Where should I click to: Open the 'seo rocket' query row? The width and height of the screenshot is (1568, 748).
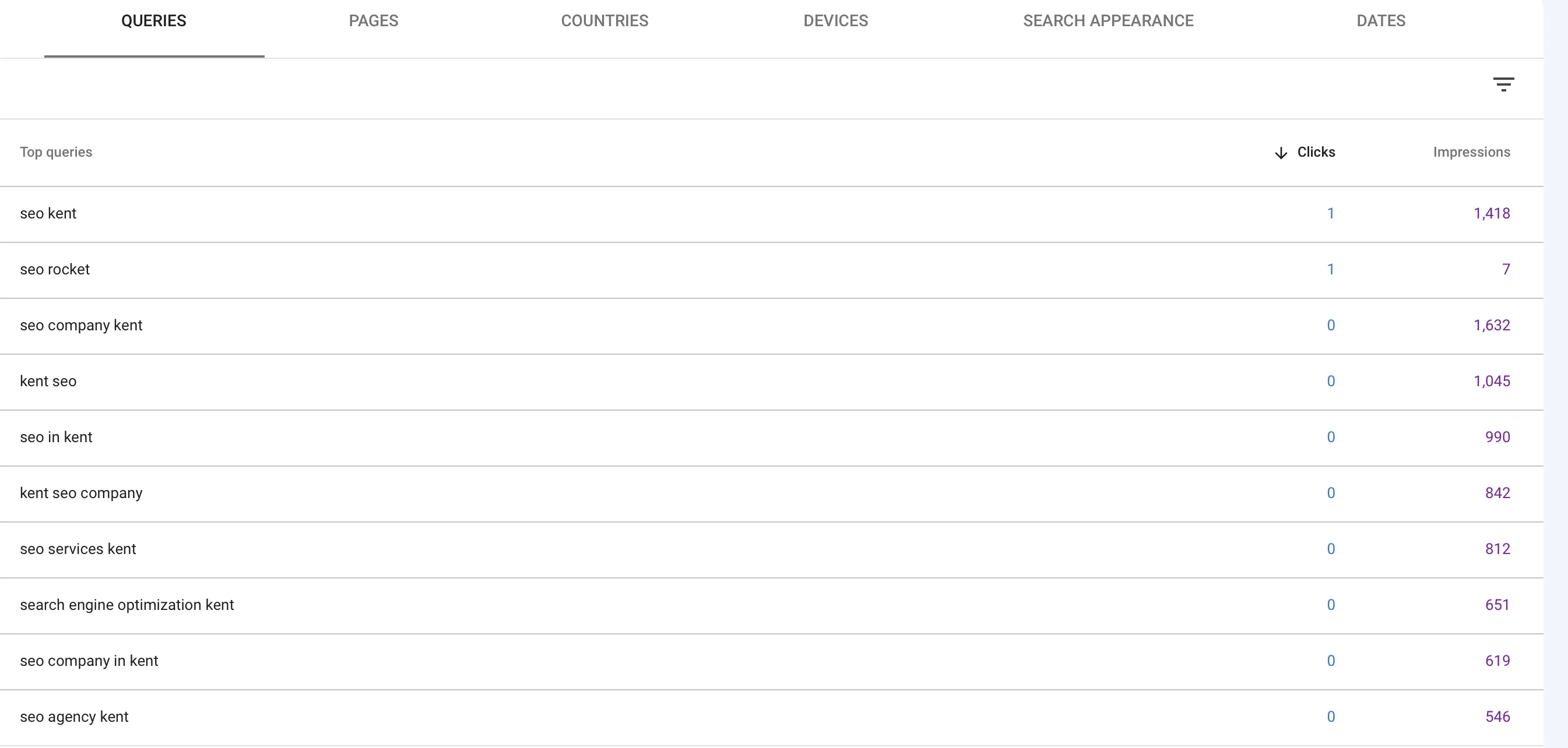coord(771,270)
